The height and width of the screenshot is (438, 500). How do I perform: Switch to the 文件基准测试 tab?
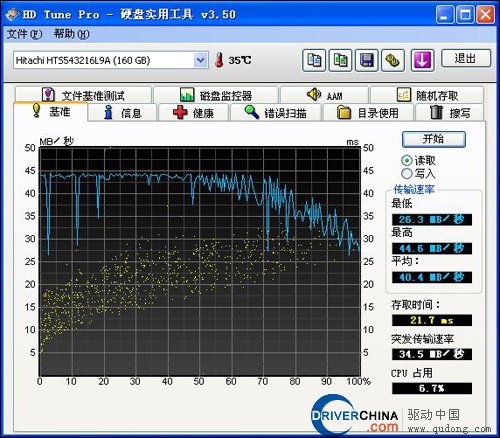point(83,95)
